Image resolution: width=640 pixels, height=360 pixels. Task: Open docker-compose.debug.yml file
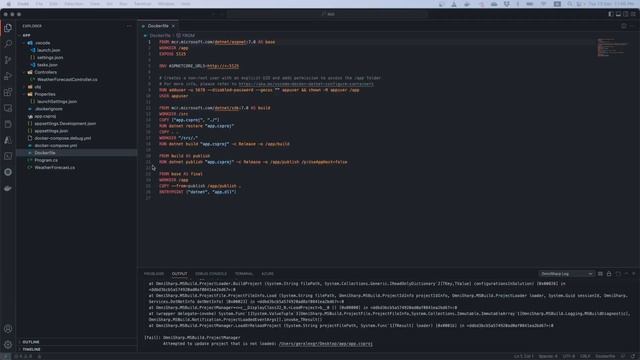63,138
